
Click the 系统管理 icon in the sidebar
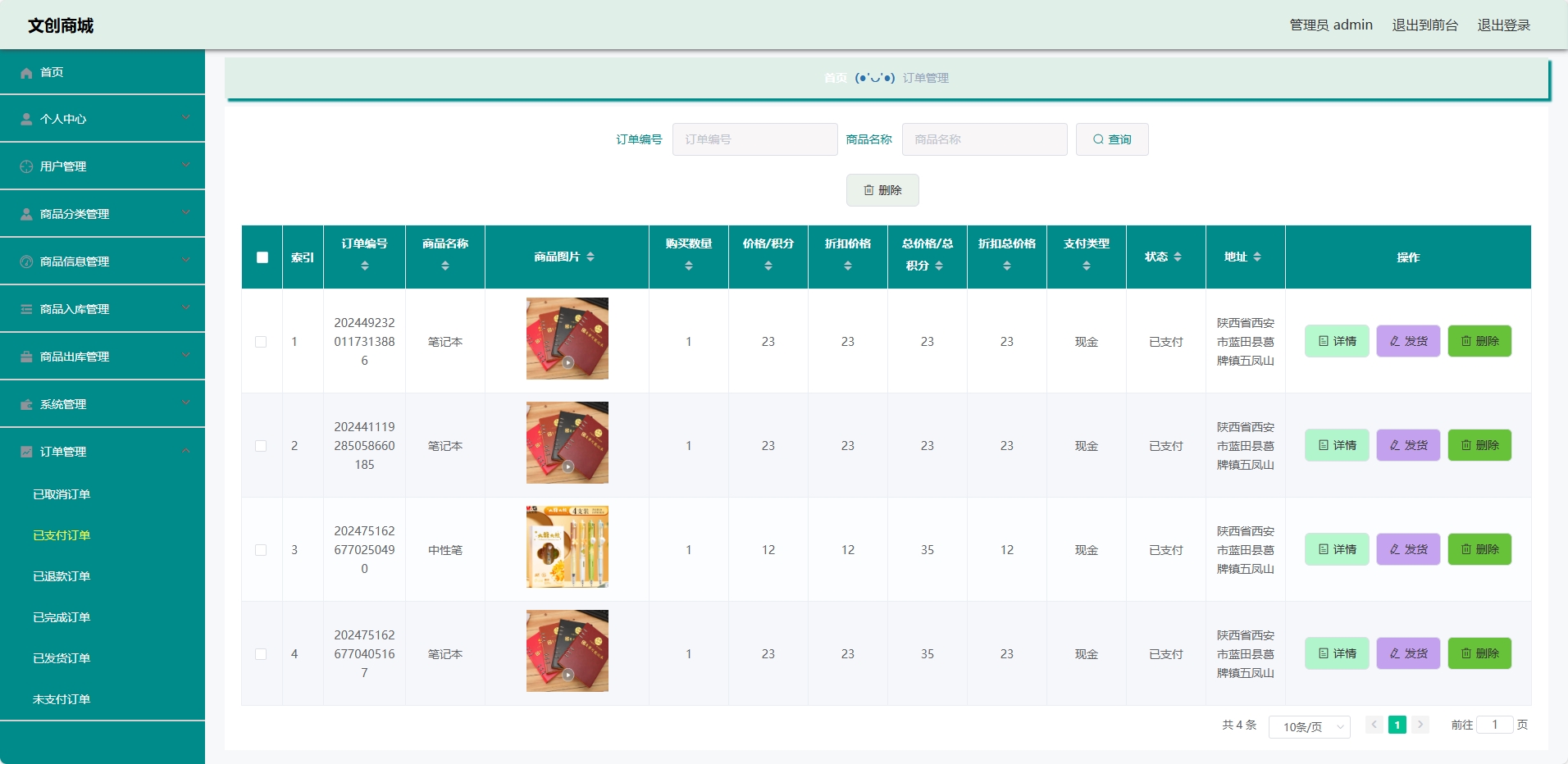click(x=26, y=405)
